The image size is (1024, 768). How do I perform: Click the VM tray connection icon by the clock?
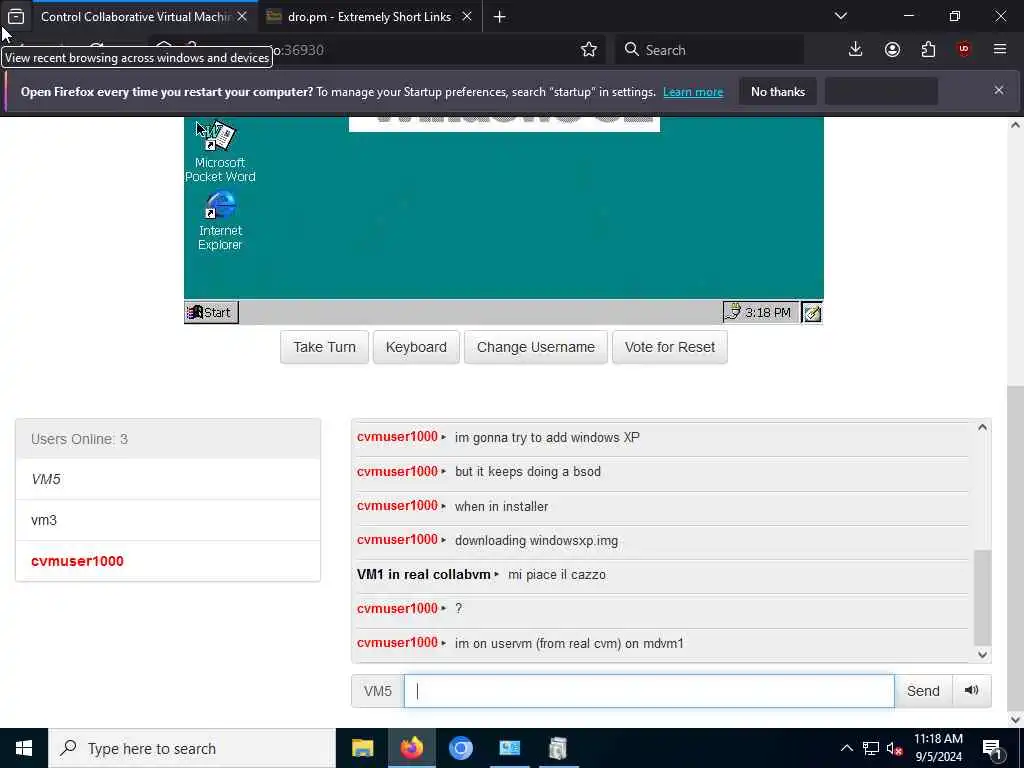pyautogui.click(x=733, y=312)
